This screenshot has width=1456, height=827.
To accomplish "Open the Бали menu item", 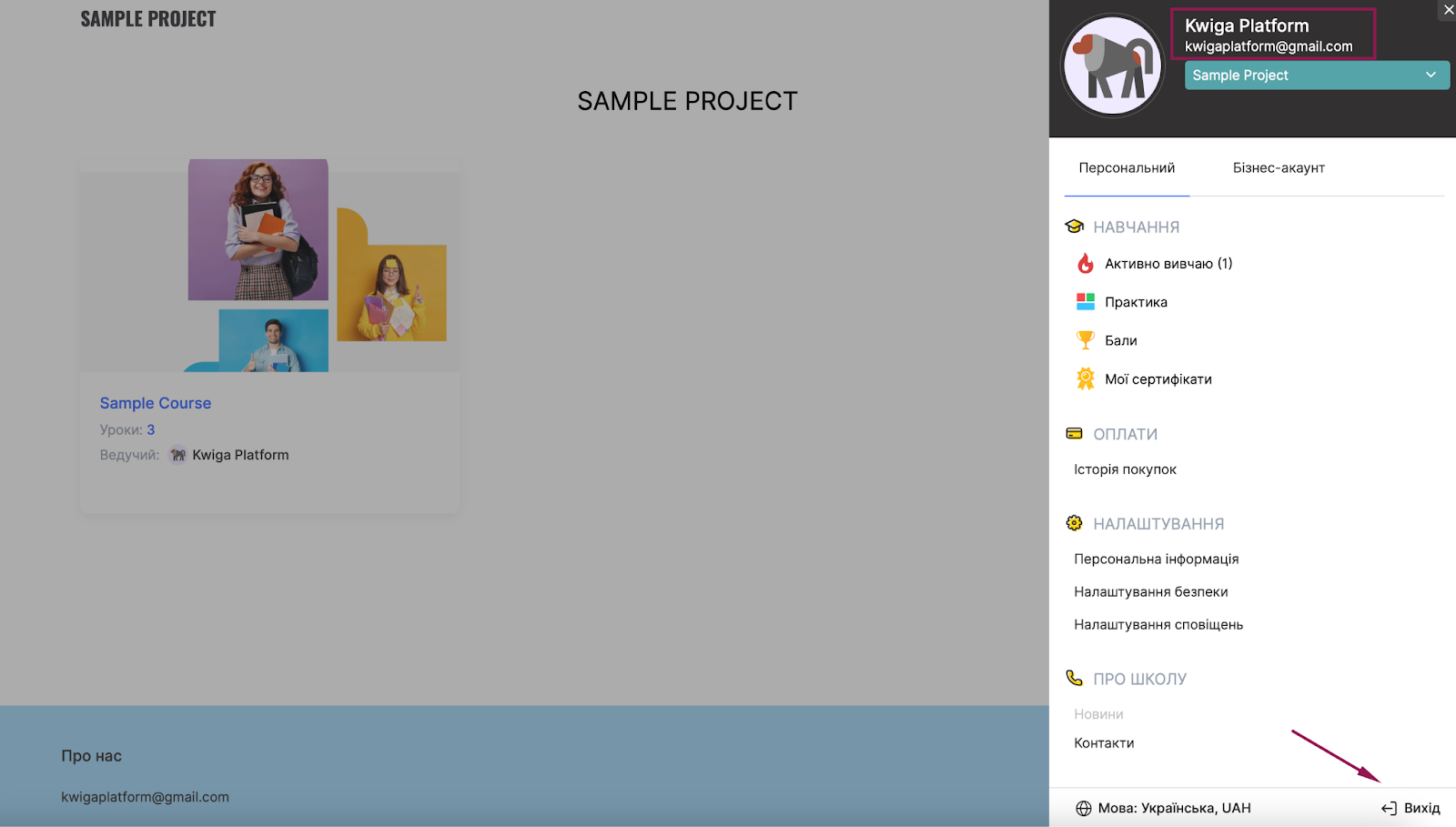I will [1121, 340].
